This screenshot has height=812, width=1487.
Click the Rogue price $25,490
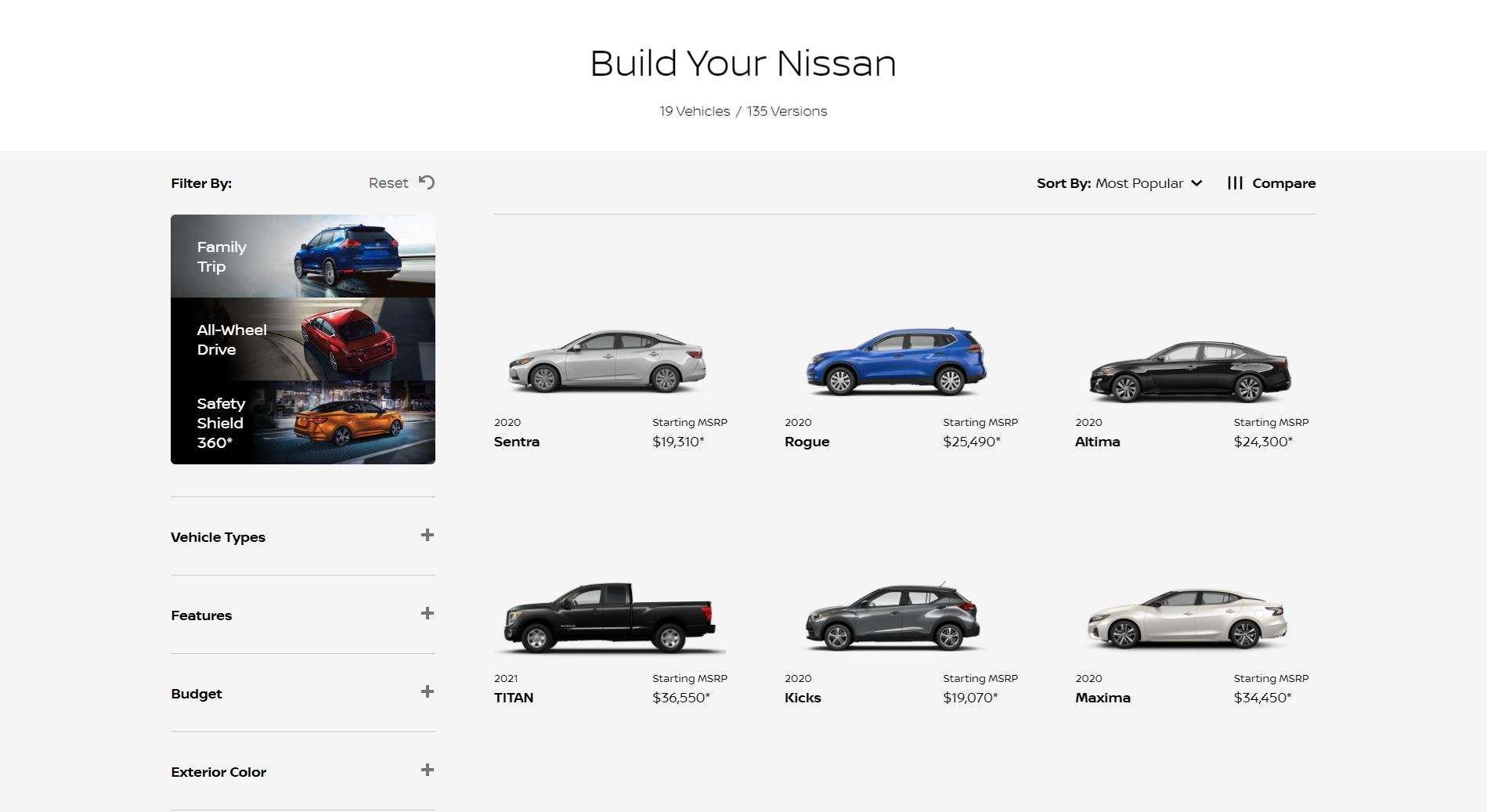972,442
